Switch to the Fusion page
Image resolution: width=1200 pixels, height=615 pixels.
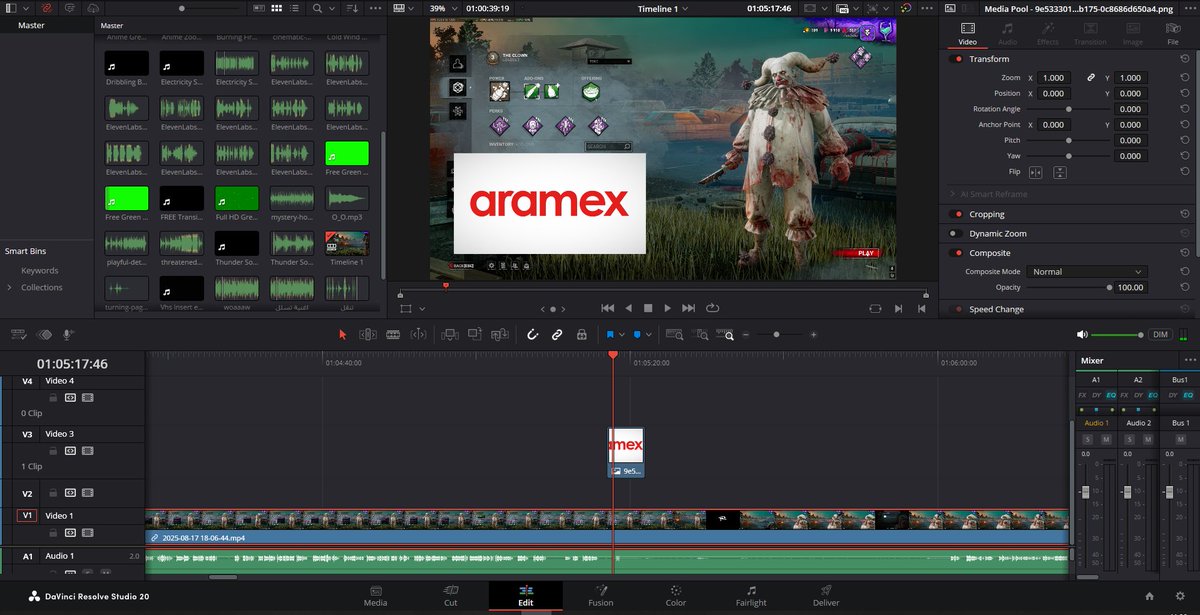tap(601, 596)
